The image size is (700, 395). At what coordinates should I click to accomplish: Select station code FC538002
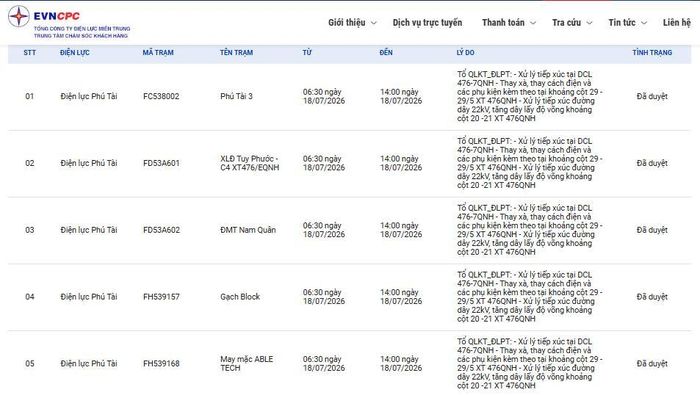[x=161, y=96]
